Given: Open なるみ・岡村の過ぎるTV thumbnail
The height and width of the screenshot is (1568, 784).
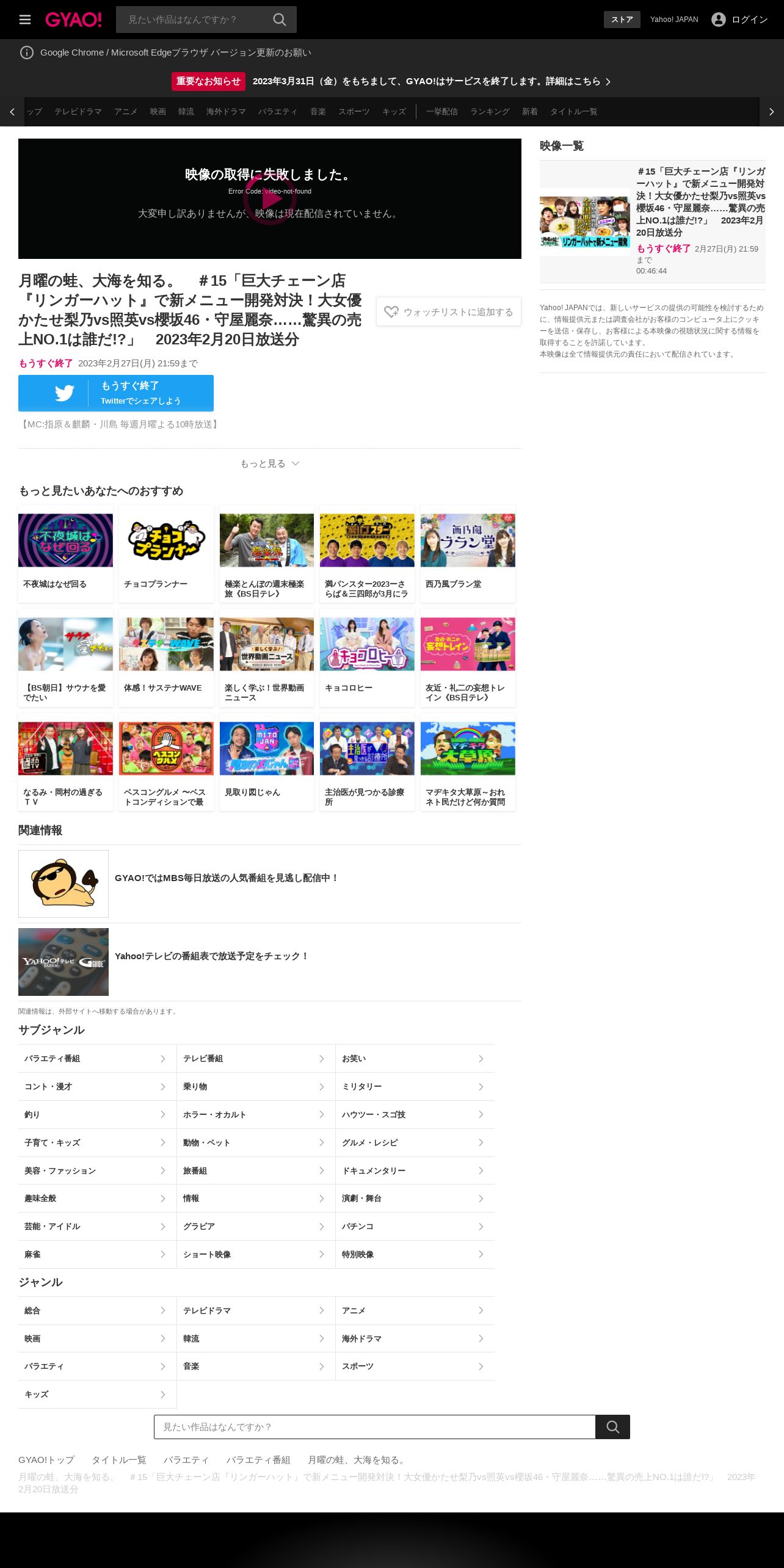Looking at the screenshot, I should click(x=65, y=749).
